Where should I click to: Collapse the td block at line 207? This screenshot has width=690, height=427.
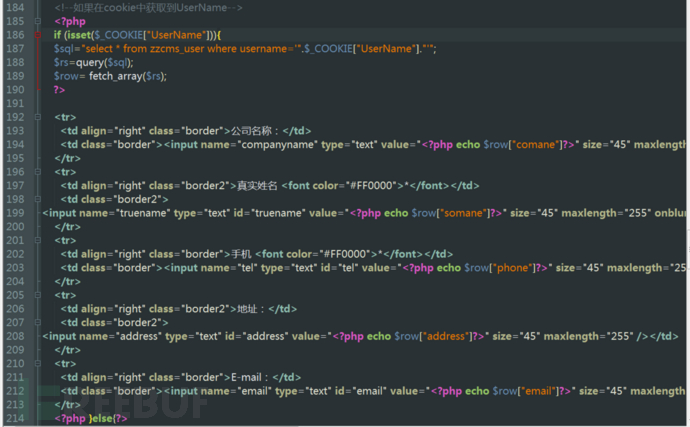(x=38, y=322)
